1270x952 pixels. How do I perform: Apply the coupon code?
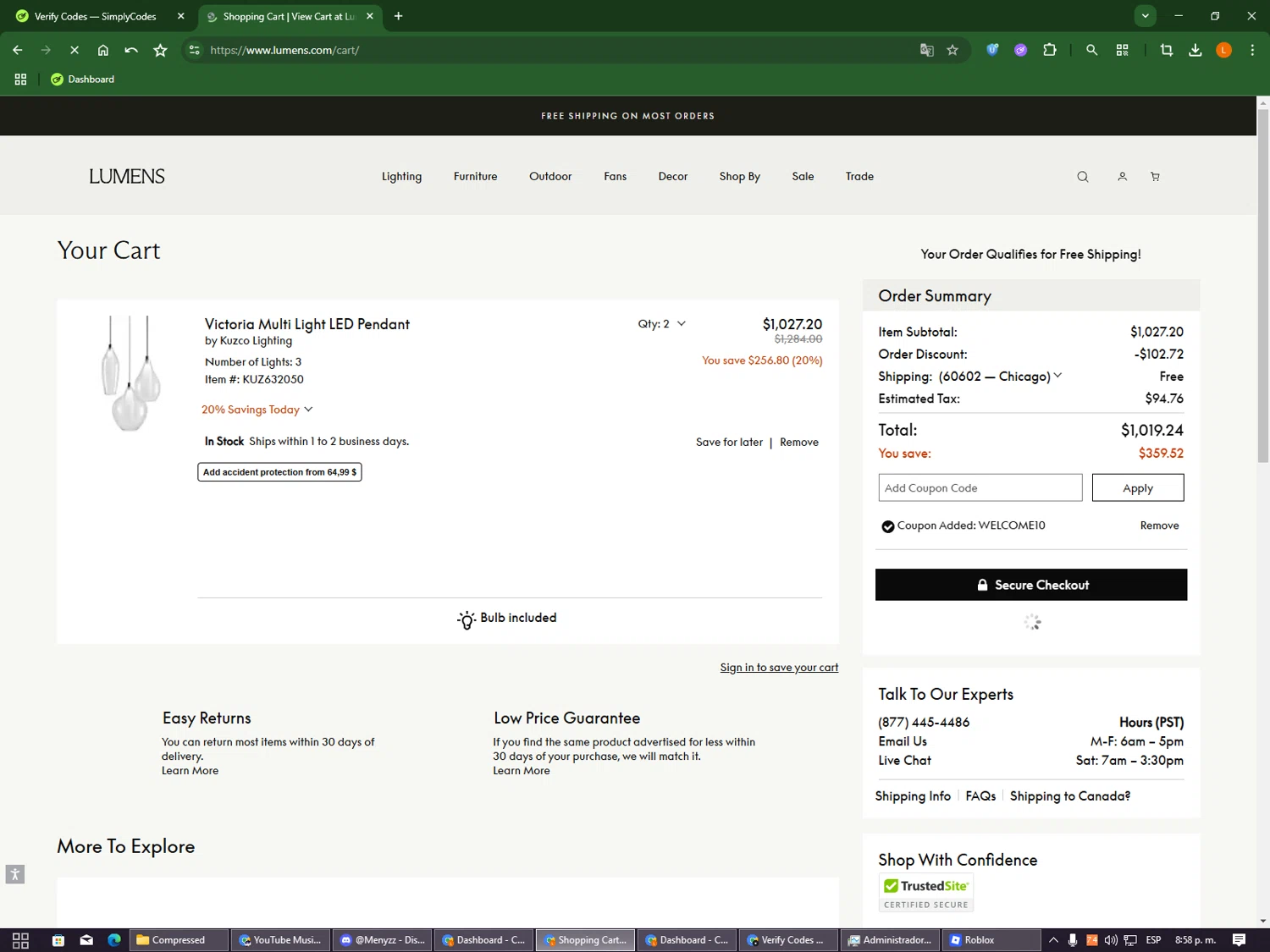(1137, 488)
